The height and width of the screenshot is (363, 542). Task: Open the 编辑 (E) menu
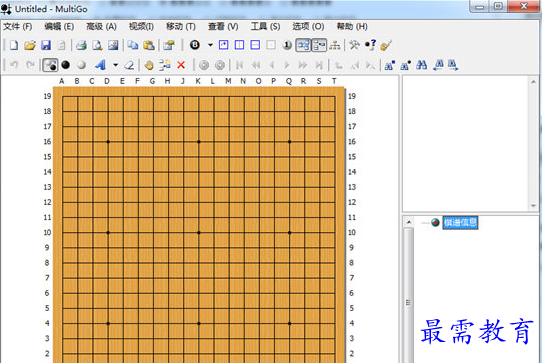59,27
